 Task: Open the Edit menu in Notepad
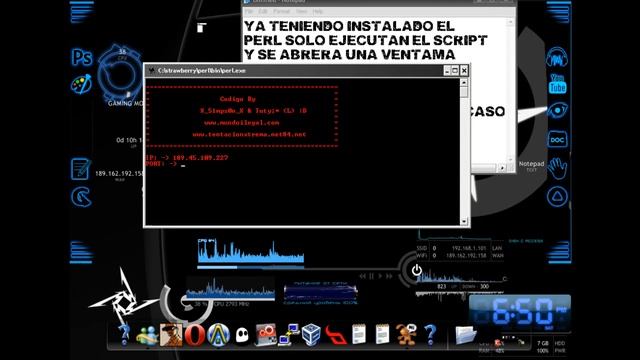[263, 11]
